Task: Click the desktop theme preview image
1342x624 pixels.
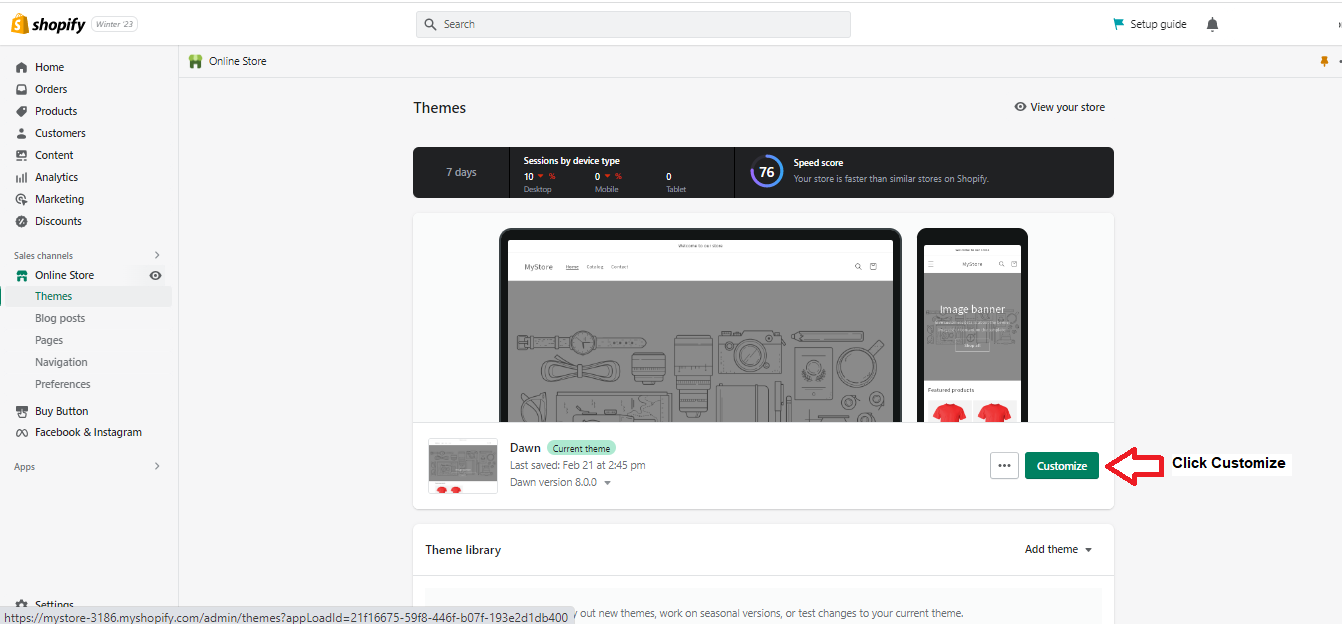Action: 700,326
